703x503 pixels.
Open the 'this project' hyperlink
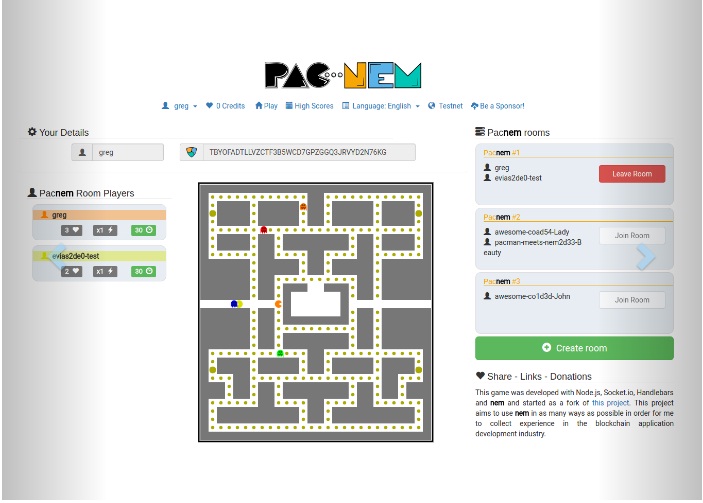coord(610,403)
